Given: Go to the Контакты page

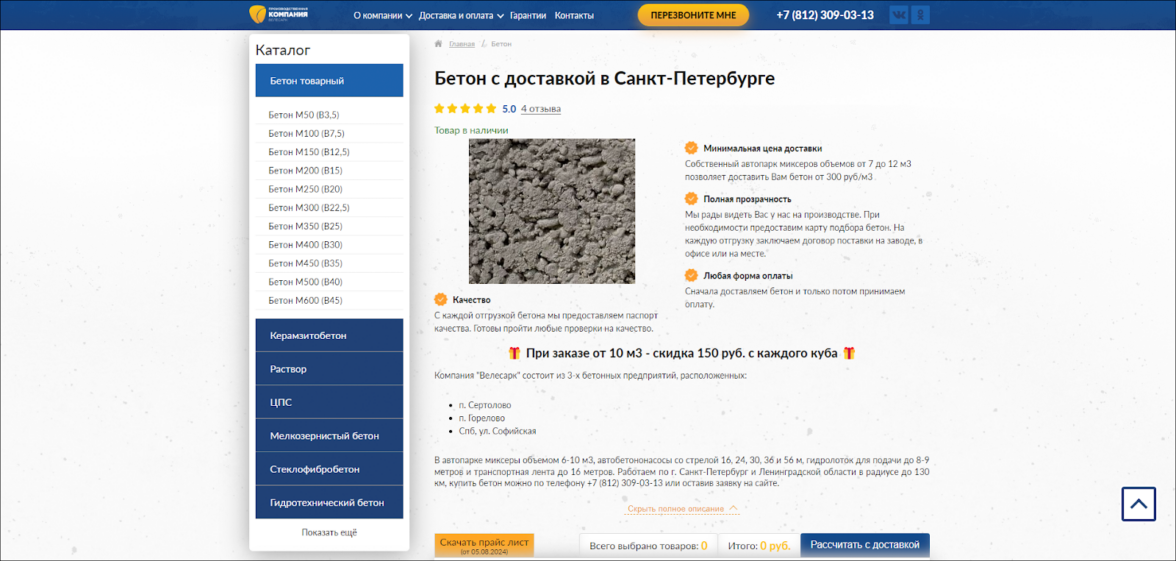Looking at the screenshot, I should 574,16.
